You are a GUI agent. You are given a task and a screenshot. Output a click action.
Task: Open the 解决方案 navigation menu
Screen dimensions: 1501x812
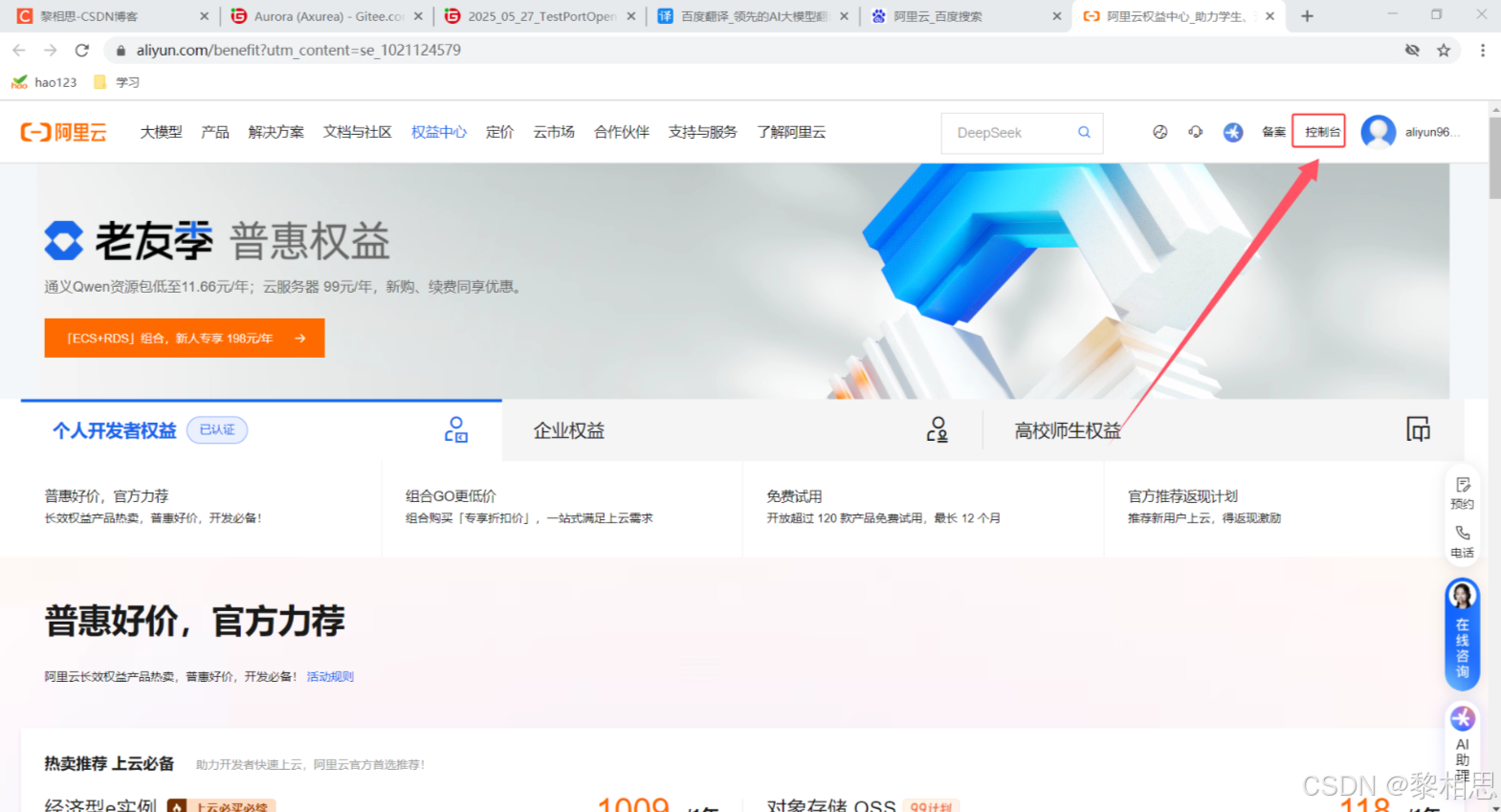click(276, 132)
